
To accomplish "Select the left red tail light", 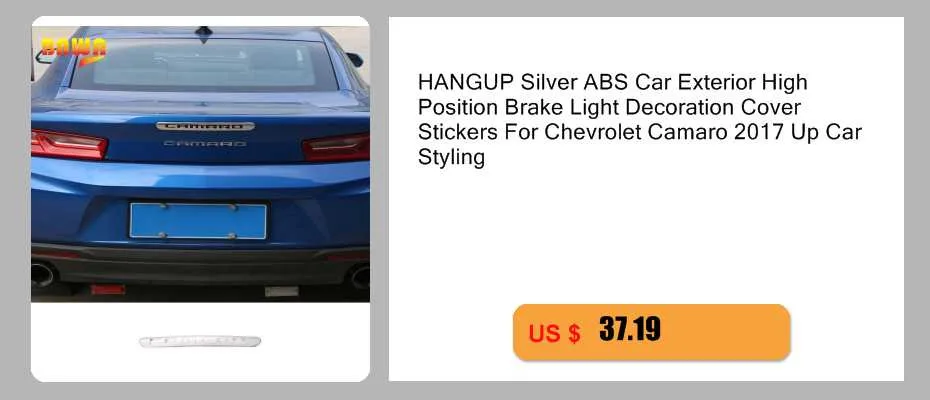I will coord(69,145).
